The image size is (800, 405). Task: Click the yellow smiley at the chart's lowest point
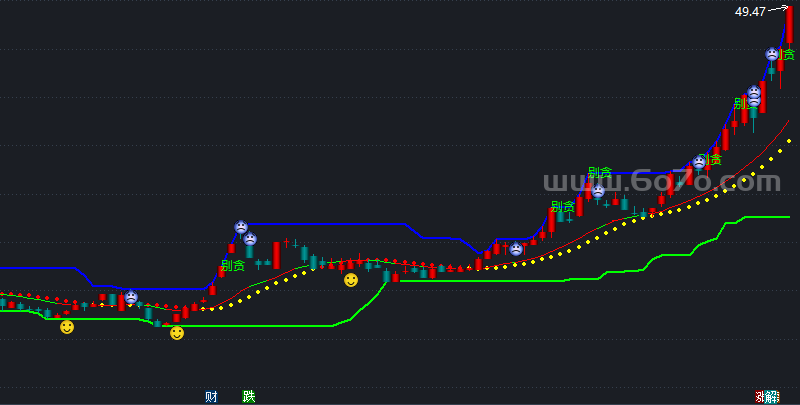coord(177,333)
